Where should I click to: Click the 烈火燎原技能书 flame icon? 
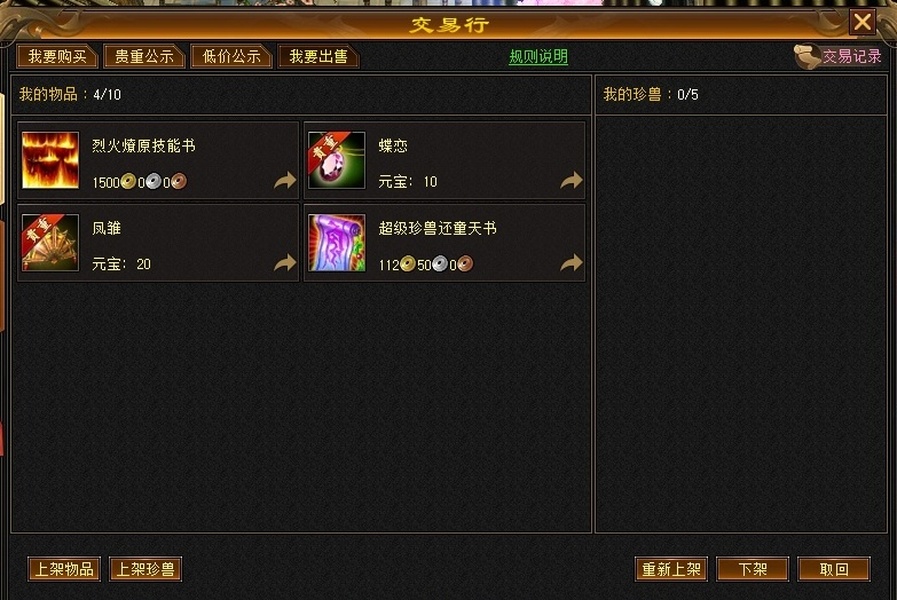50,160
